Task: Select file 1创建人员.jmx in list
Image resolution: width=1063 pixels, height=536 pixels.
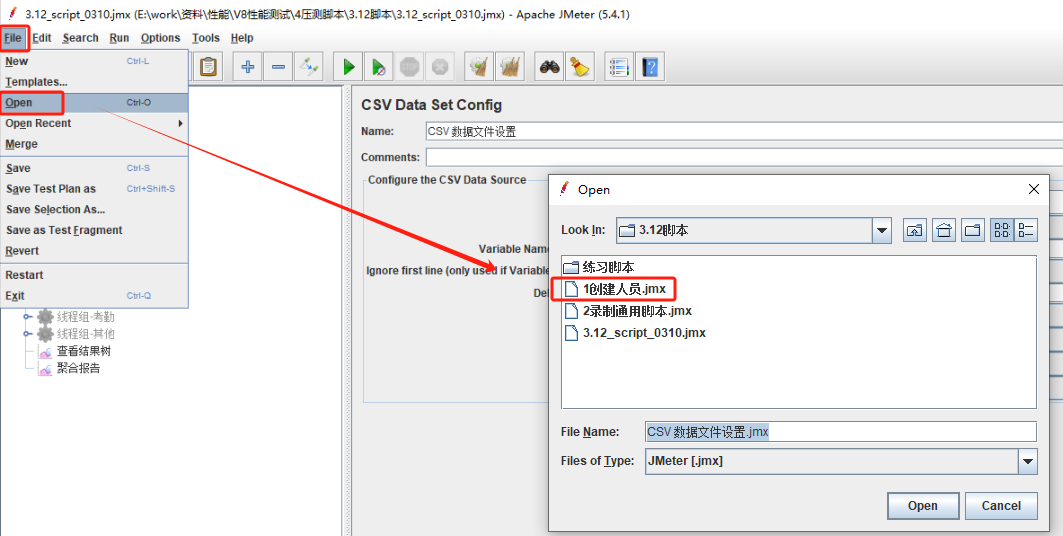Action: click(x=624, y=289)
